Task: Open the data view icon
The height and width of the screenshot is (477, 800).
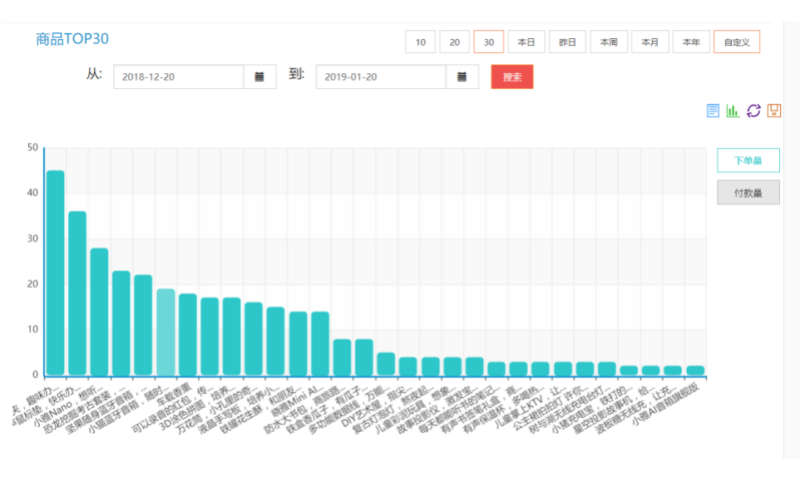Action: pyautogui.click(x=713, y=111)
